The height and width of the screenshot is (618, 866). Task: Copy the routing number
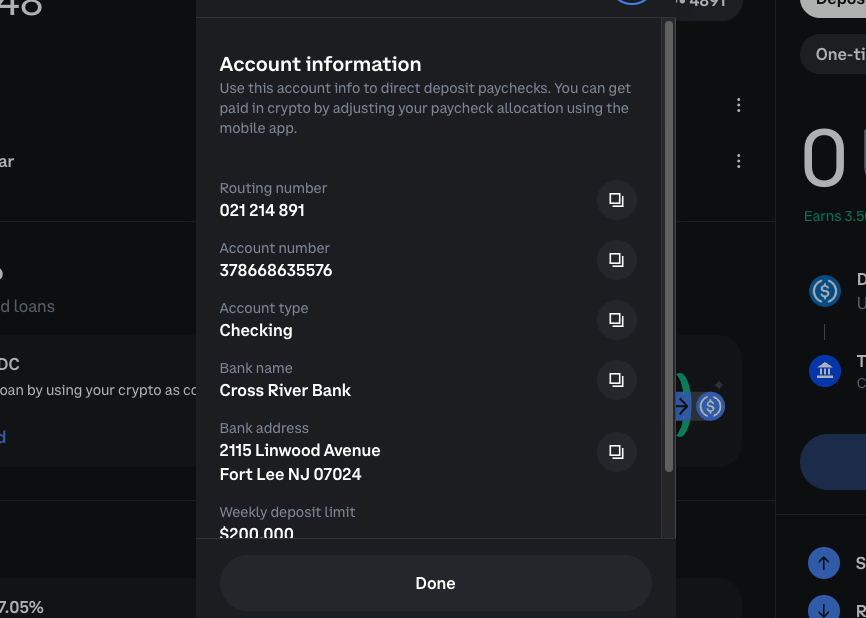point(616,200)
